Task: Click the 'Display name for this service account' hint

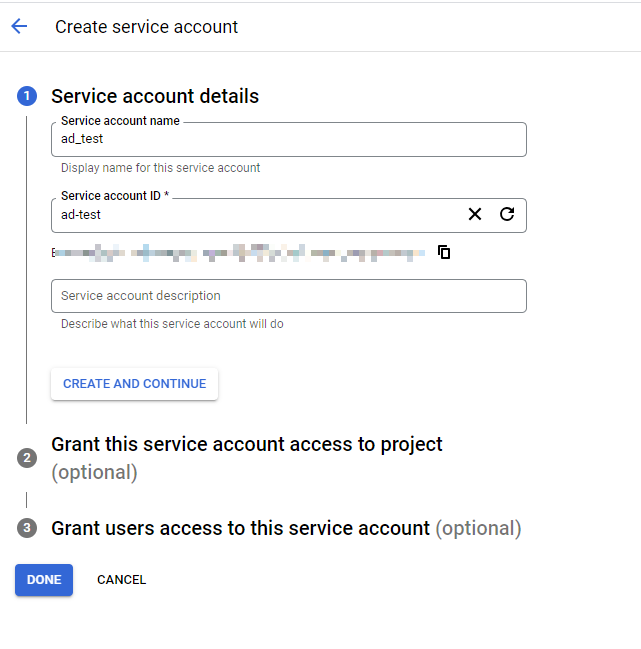Action: [161, 168]
